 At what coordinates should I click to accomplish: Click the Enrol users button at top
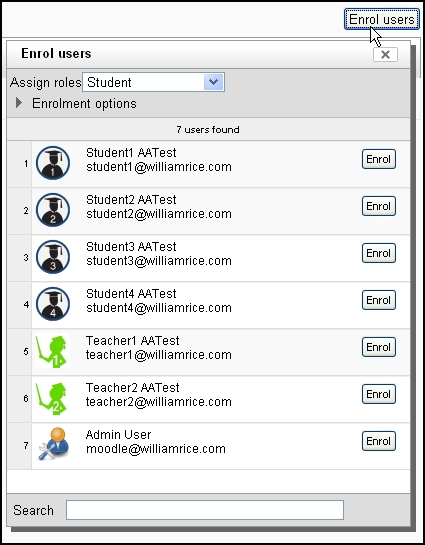[x=382, y=19]
